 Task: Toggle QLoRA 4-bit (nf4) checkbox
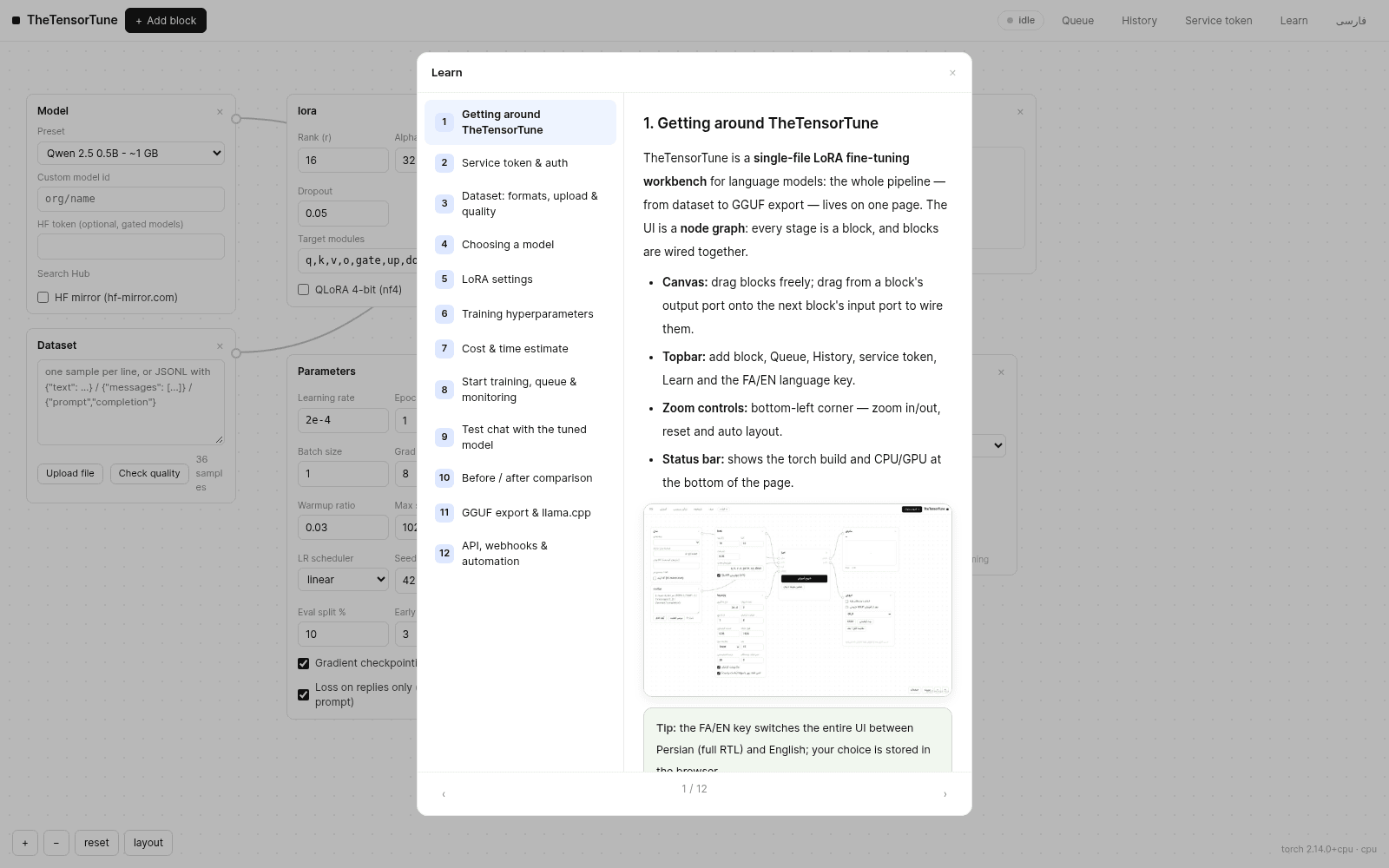coord(303,290)
